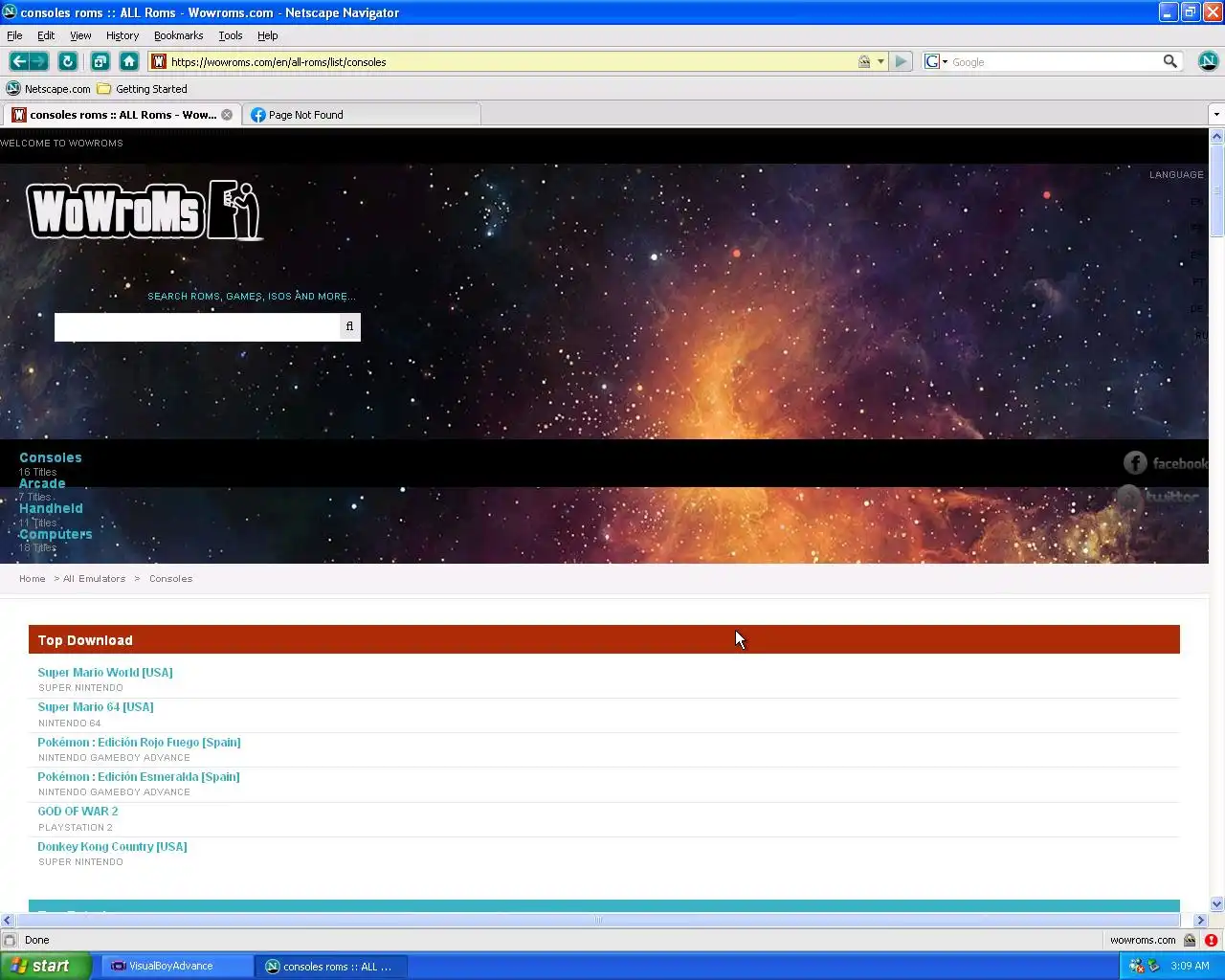Image resolution: width=1225 pixels, height=980 pixels.
Task: Open the list-all-tabs dropdown arrow
Action: [1216, 115]
